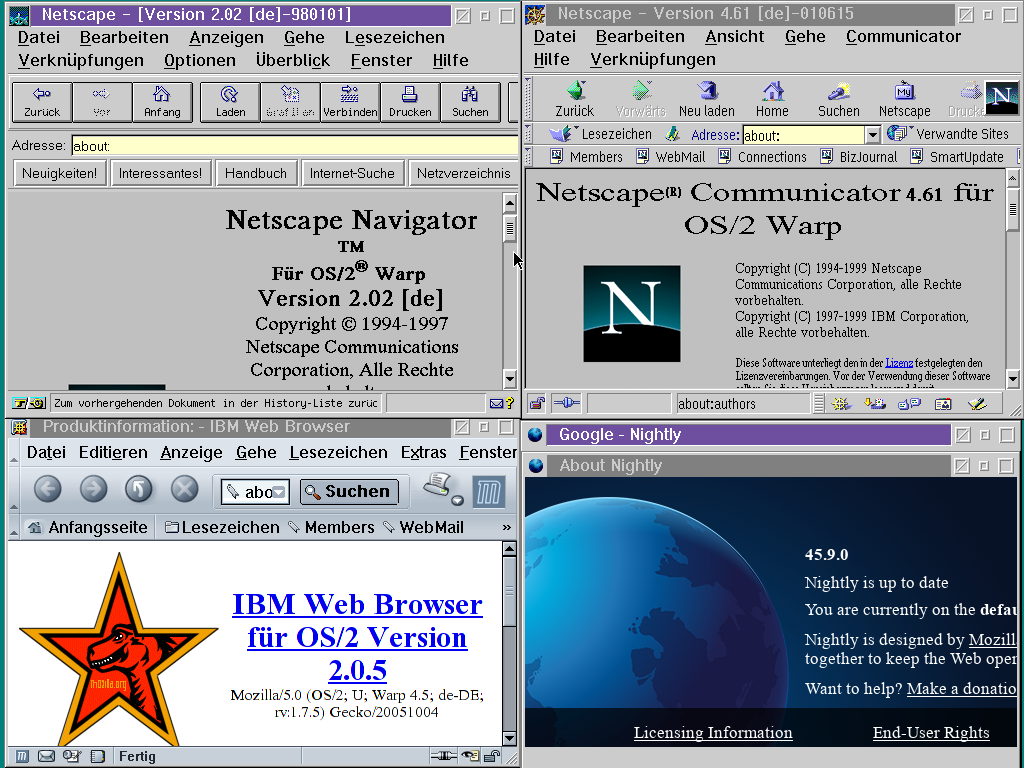Click the printer icon in IBM Web Browser
The image size is (1024, 768).
point(438,485)
